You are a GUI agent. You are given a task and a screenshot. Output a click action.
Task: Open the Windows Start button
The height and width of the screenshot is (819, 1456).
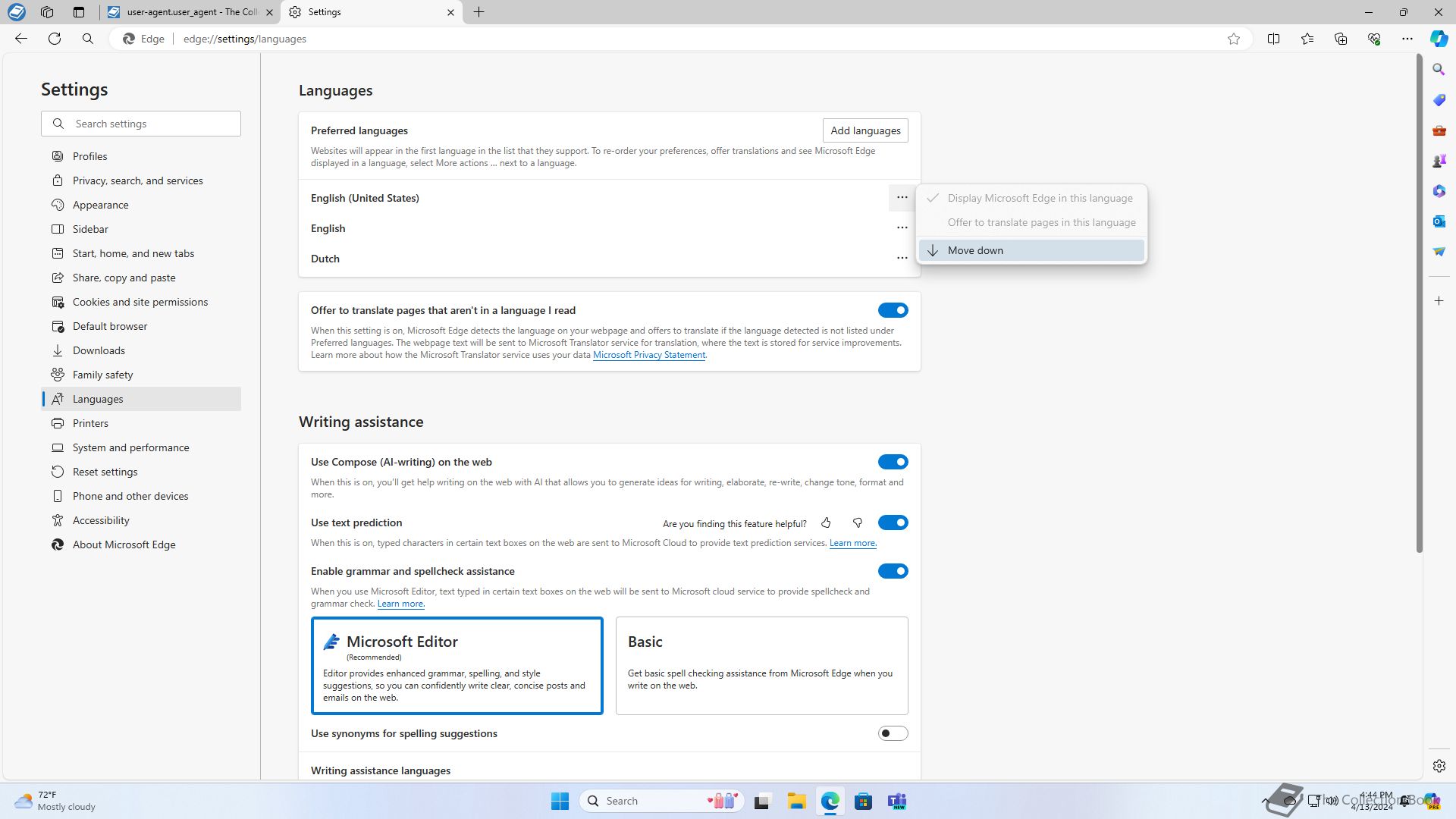[x=560, y=801]
